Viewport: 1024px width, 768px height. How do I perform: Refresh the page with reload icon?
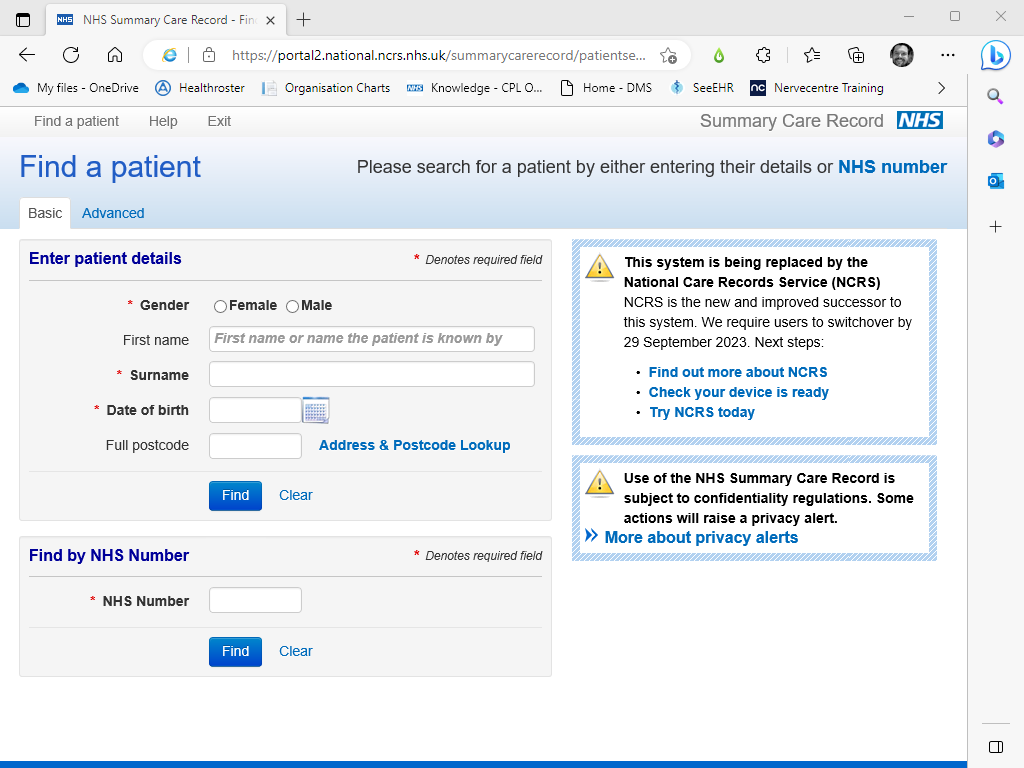pos(71,55)
